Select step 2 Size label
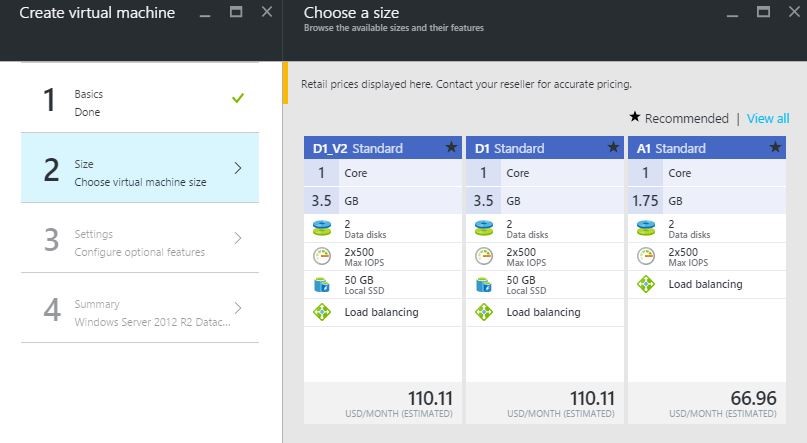This screenshot has height=443, width=807. click(x=84, y=164)
